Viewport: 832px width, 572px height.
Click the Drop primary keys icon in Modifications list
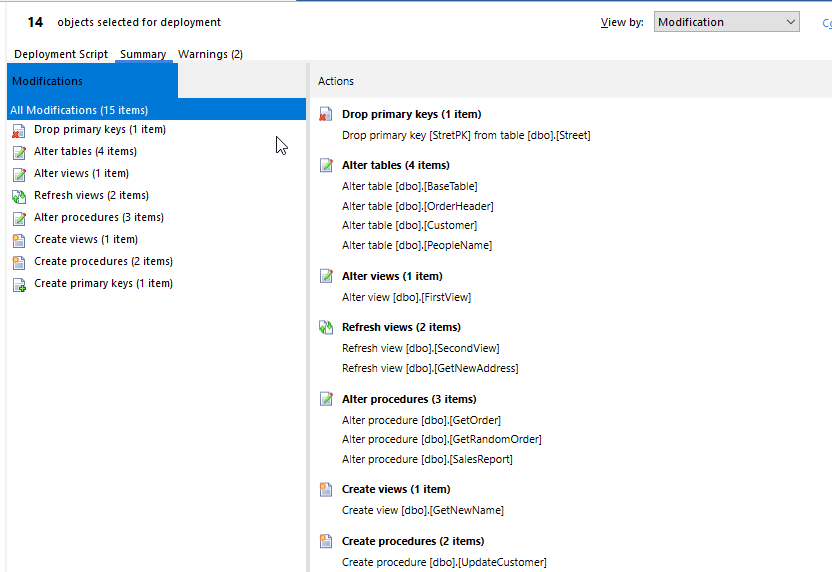coord(18,130)
